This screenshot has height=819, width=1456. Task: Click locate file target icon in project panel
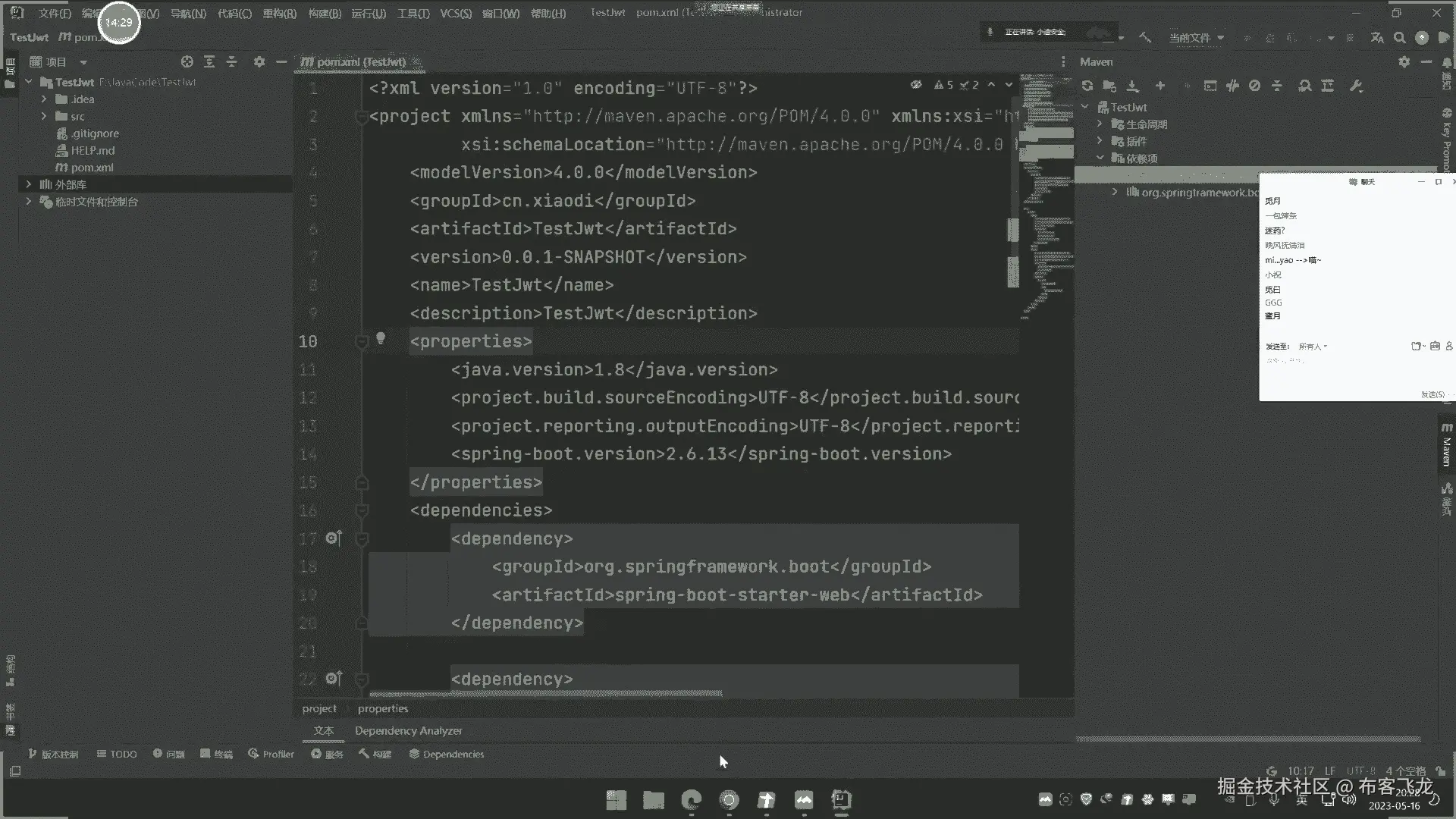click(x=187, y=62)
